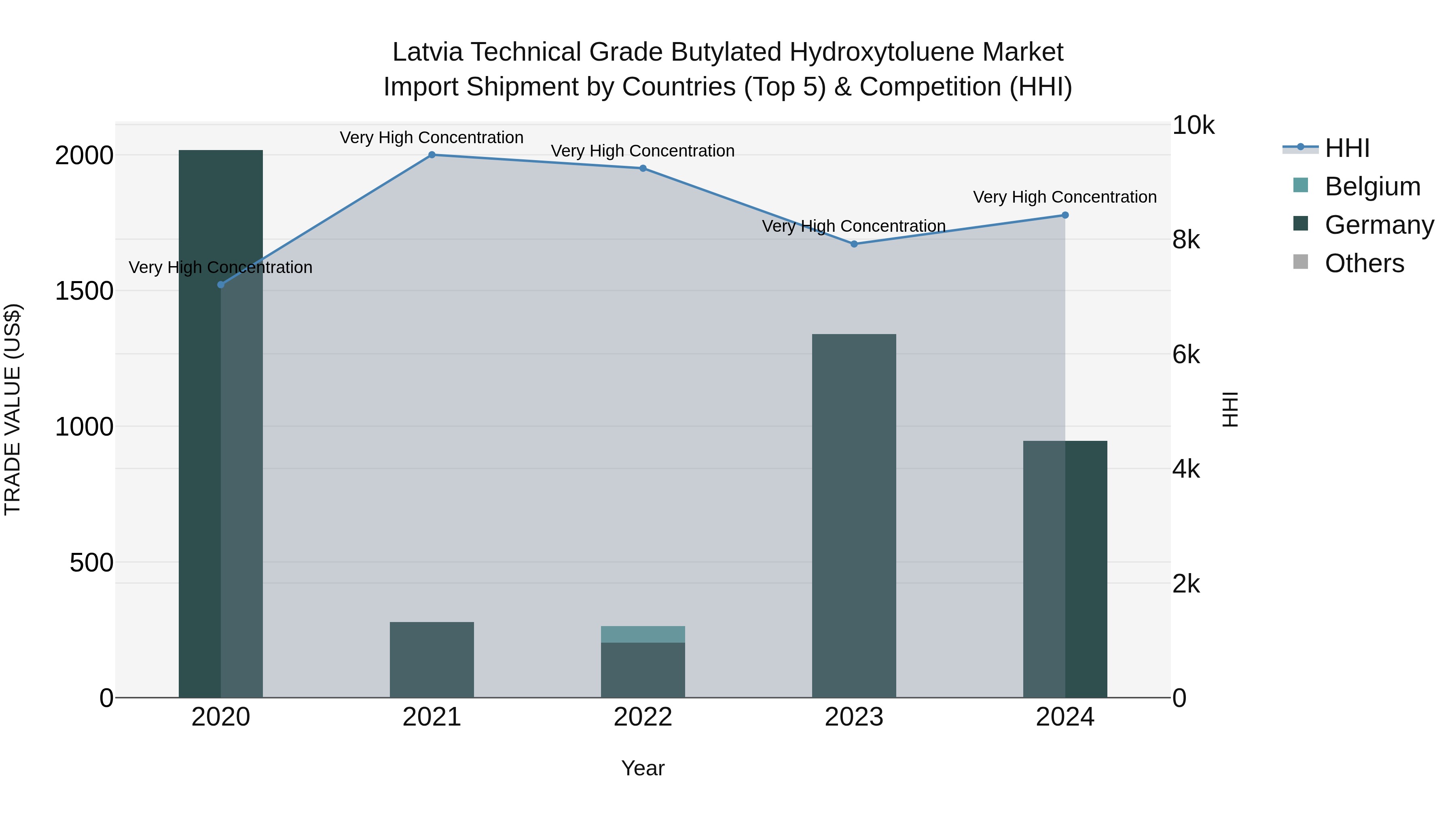Click the x-axis label 2021

432,717
